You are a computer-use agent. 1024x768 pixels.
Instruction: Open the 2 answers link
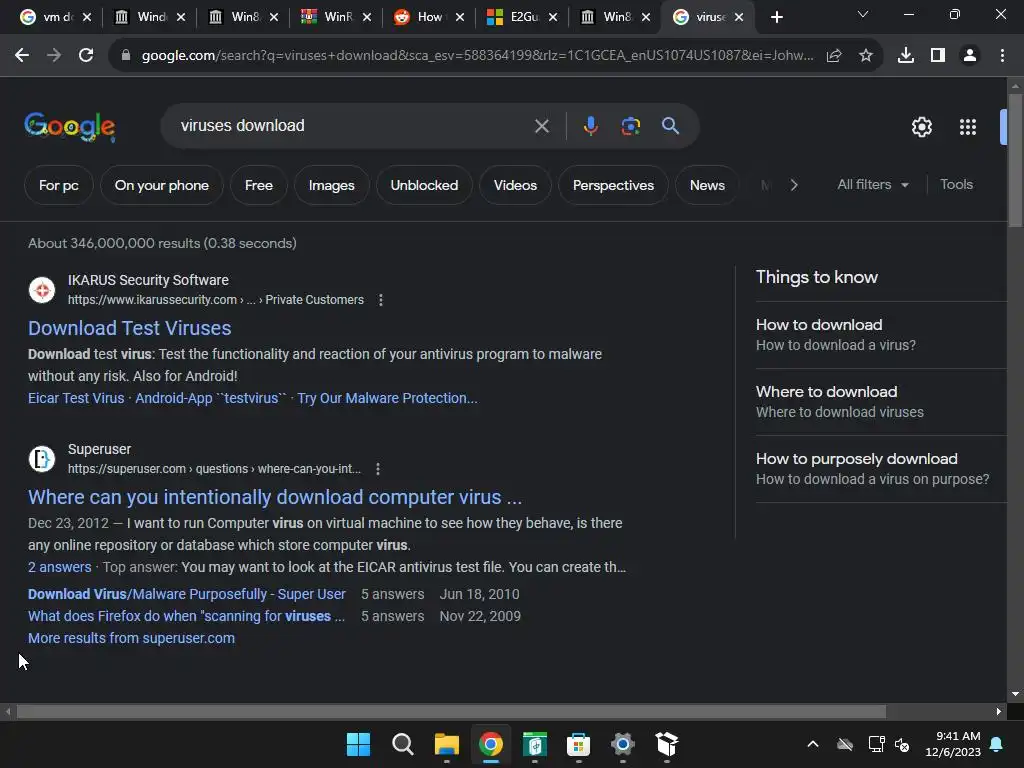pyautogui.click(x=59, y=568)
